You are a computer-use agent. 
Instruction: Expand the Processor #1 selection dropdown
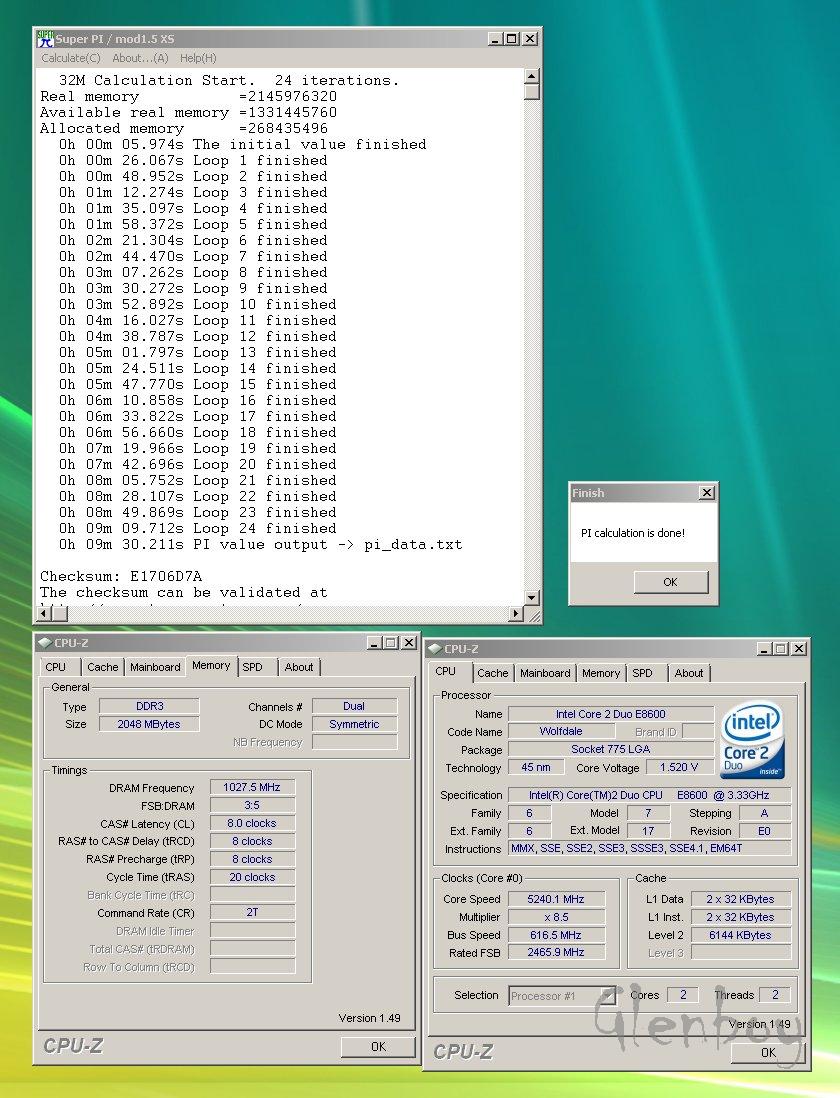606,996
